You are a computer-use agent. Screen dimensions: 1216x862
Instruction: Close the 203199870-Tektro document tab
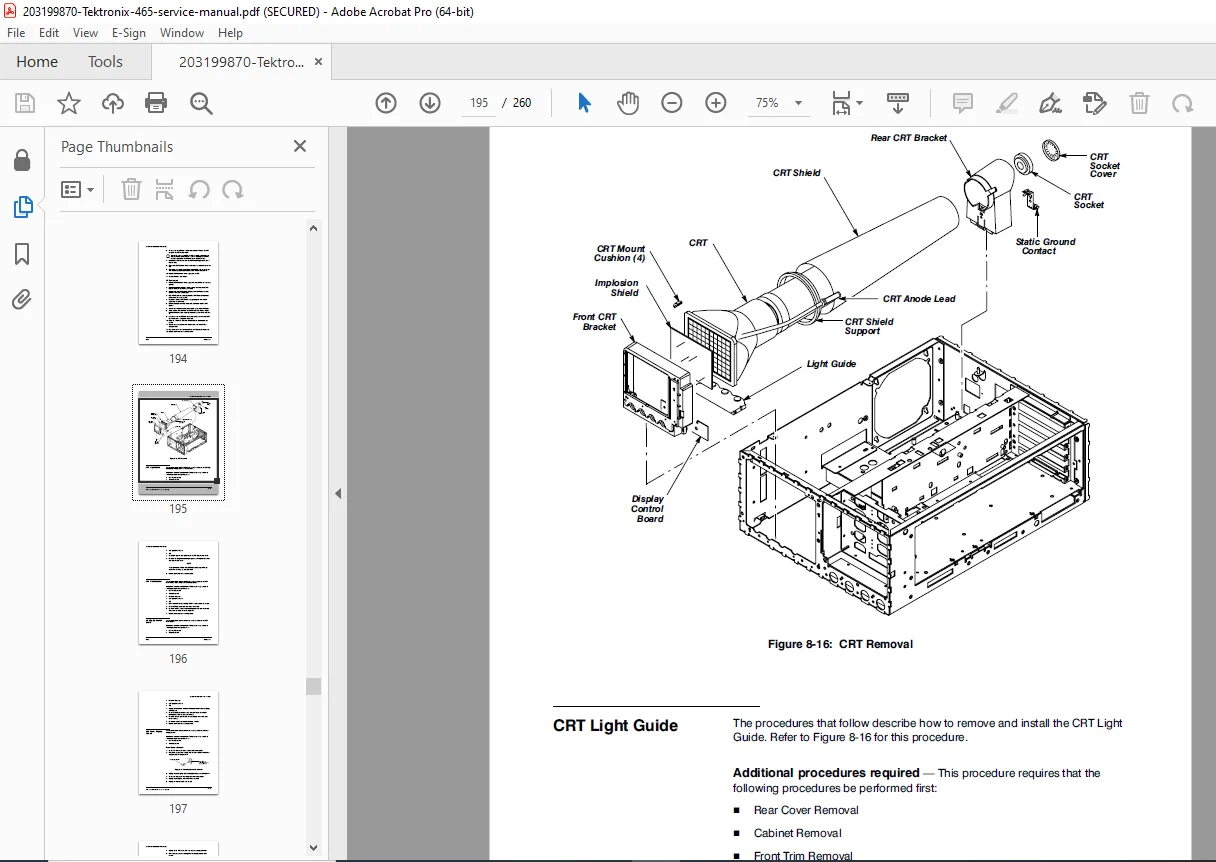(319, 61)
